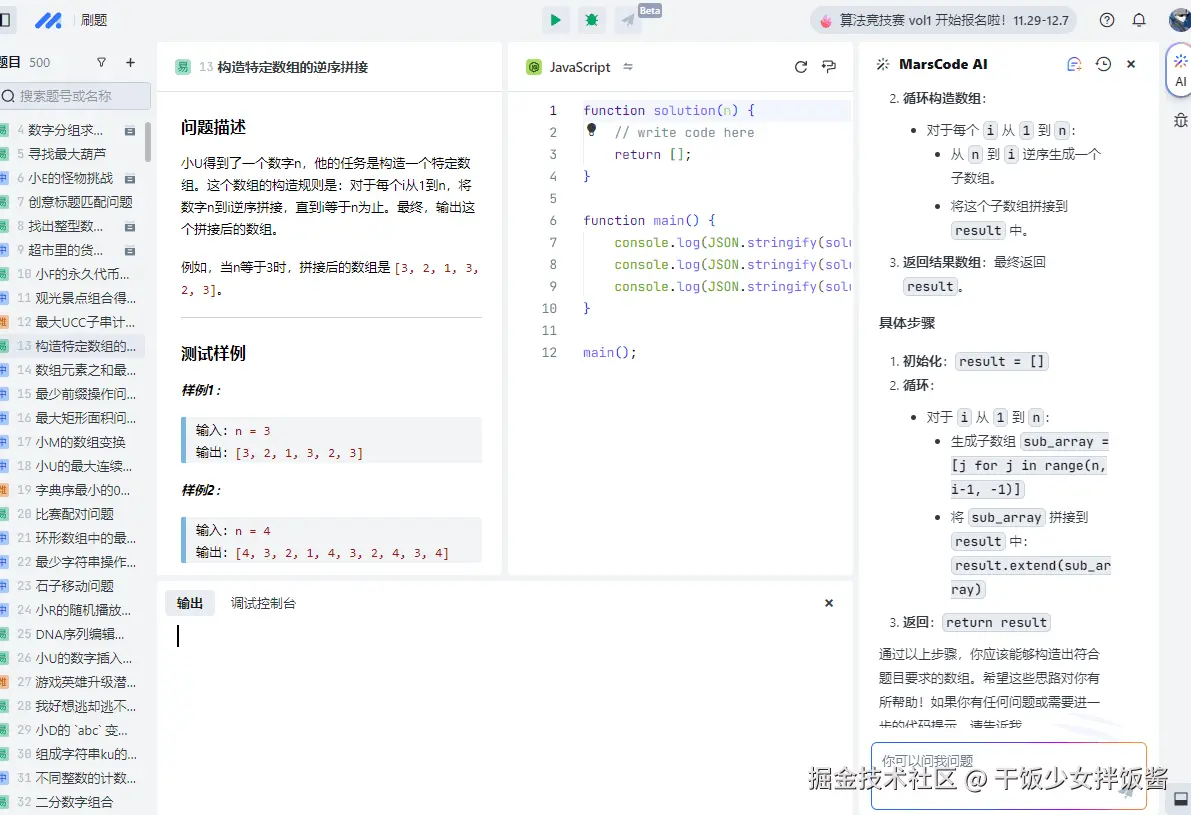This screenshot has width=1191, height=815.
Task: Open problem 32 二分数字组合
Action: [74, 802]
